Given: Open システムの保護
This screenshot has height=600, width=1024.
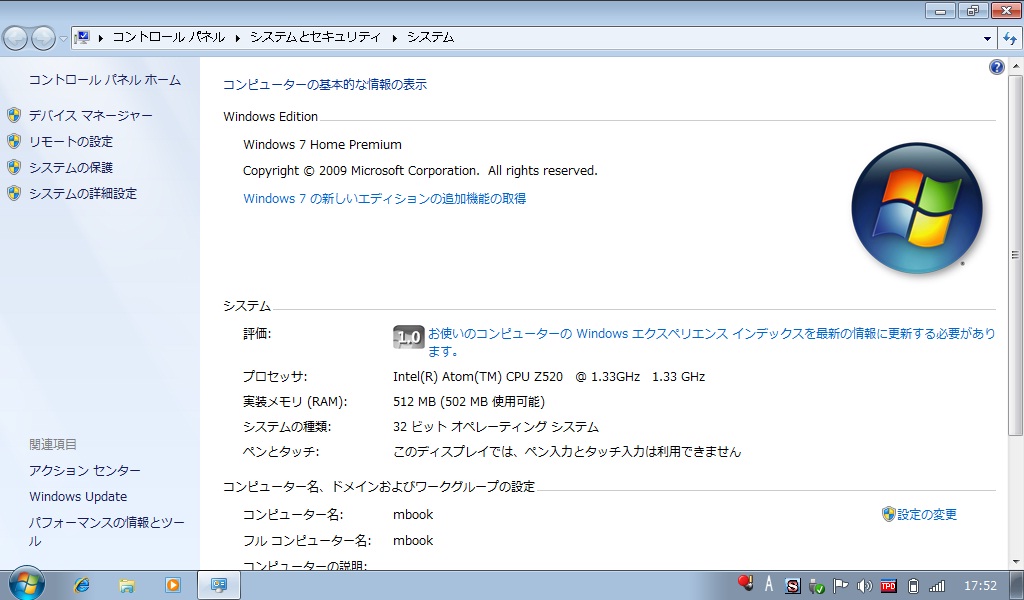Looking at the screenshot, I should 71,168.
